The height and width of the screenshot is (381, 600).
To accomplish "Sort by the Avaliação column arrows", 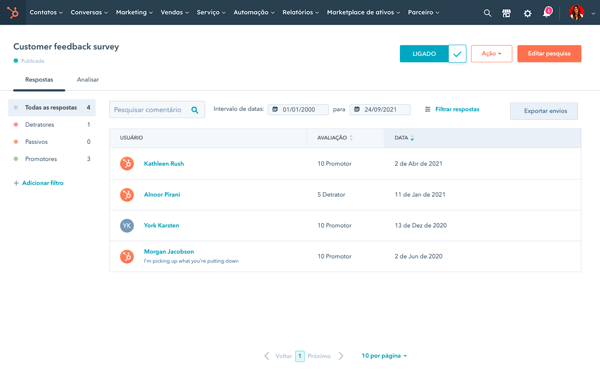I will click(351, 138).
